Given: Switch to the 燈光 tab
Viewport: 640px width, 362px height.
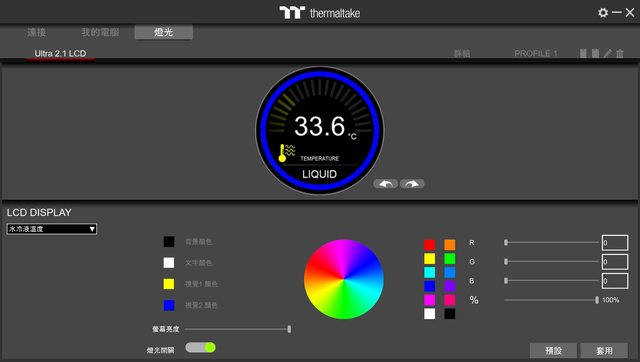Looking at the screenshot, I should tap(164, 32).
